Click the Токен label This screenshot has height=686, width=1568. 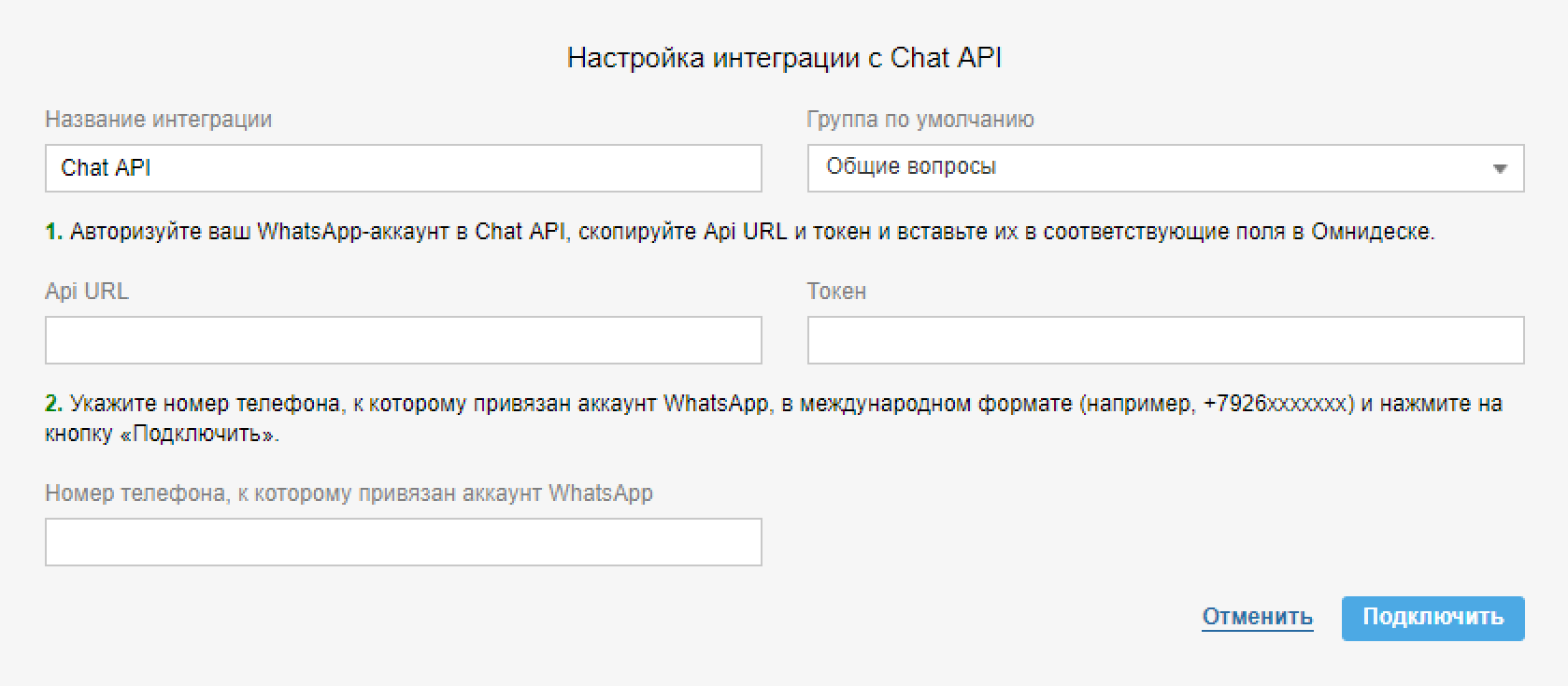tap(836, 291)
